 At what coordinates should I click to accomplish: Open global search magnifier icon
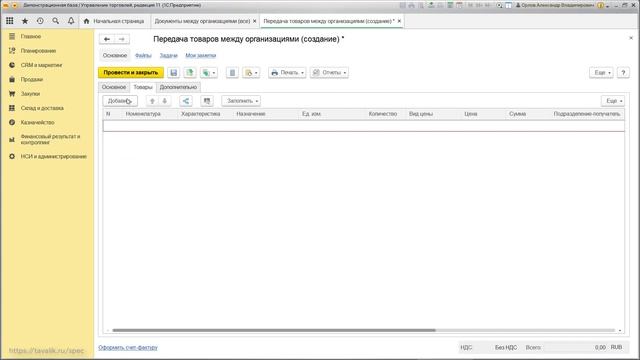point(56,21)
